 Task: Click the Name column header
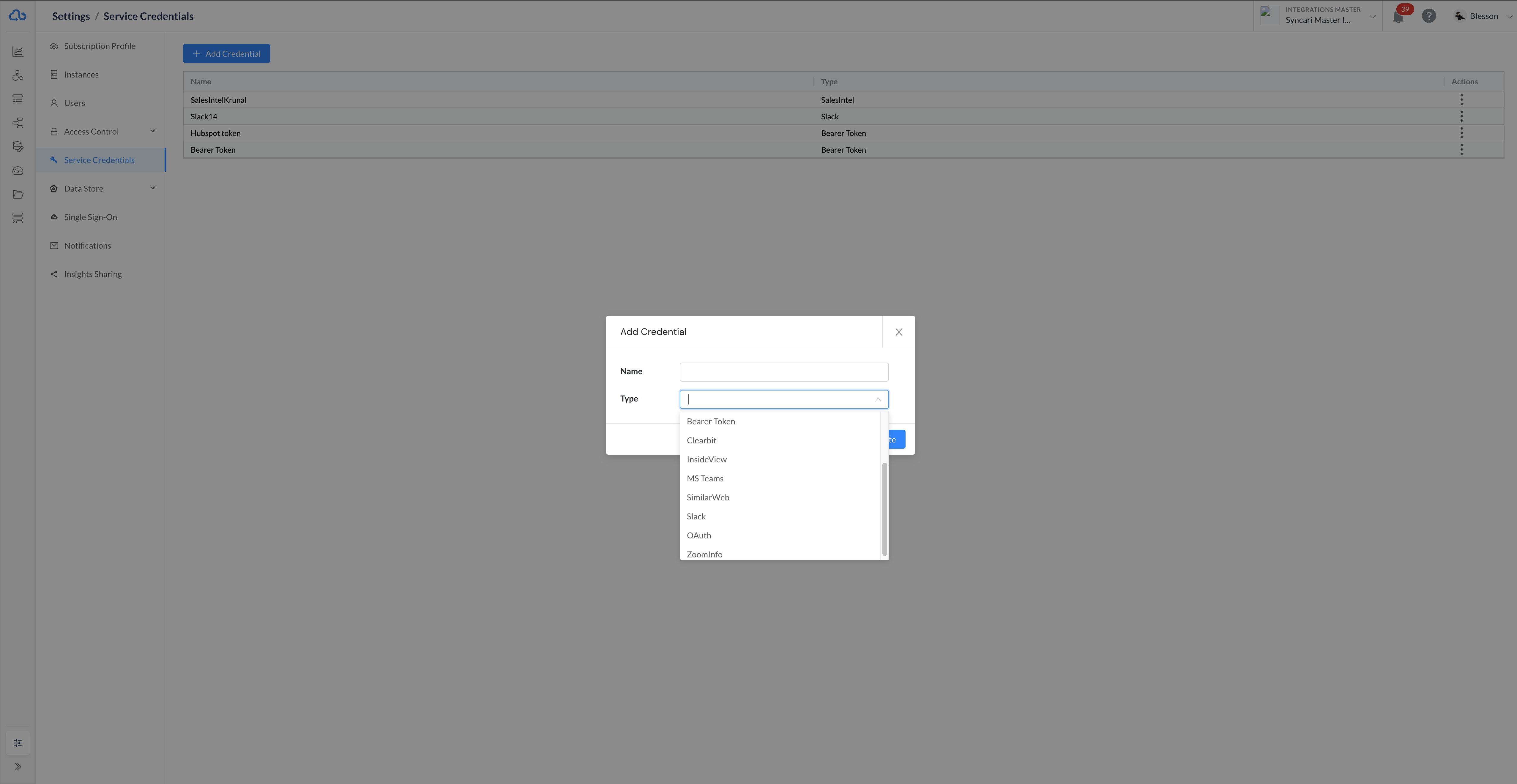pos(200,81)
